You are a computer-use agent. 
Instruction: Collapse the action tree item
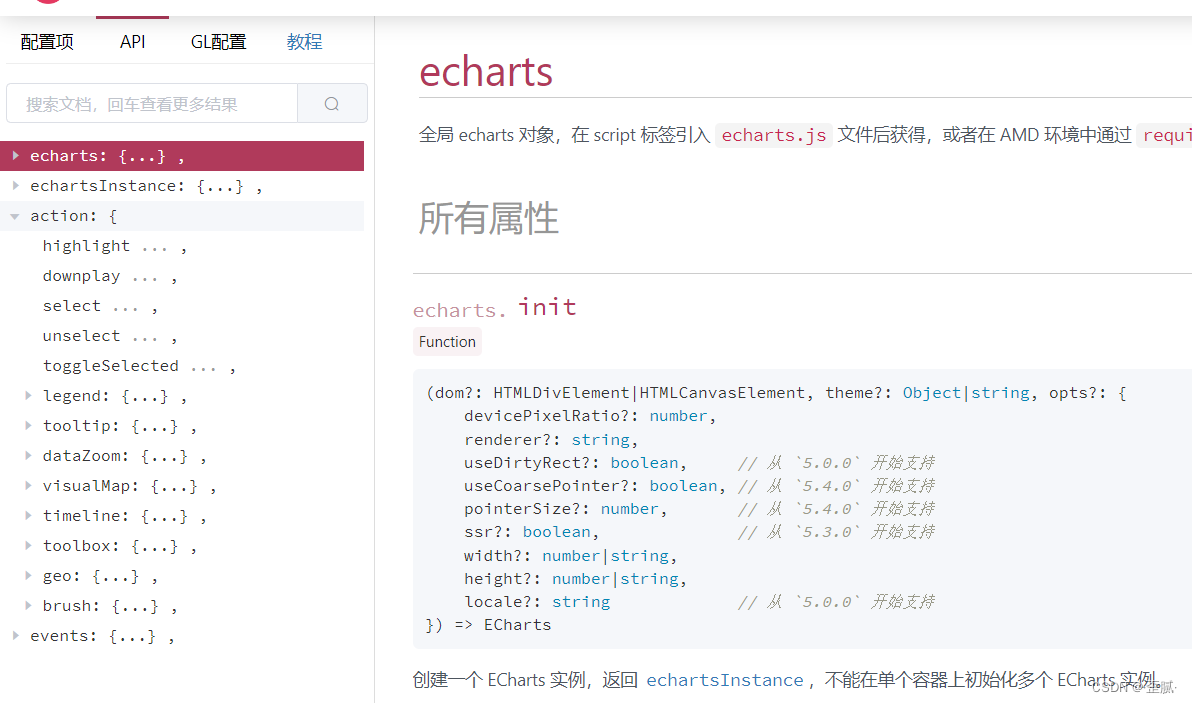coord(14,215)
